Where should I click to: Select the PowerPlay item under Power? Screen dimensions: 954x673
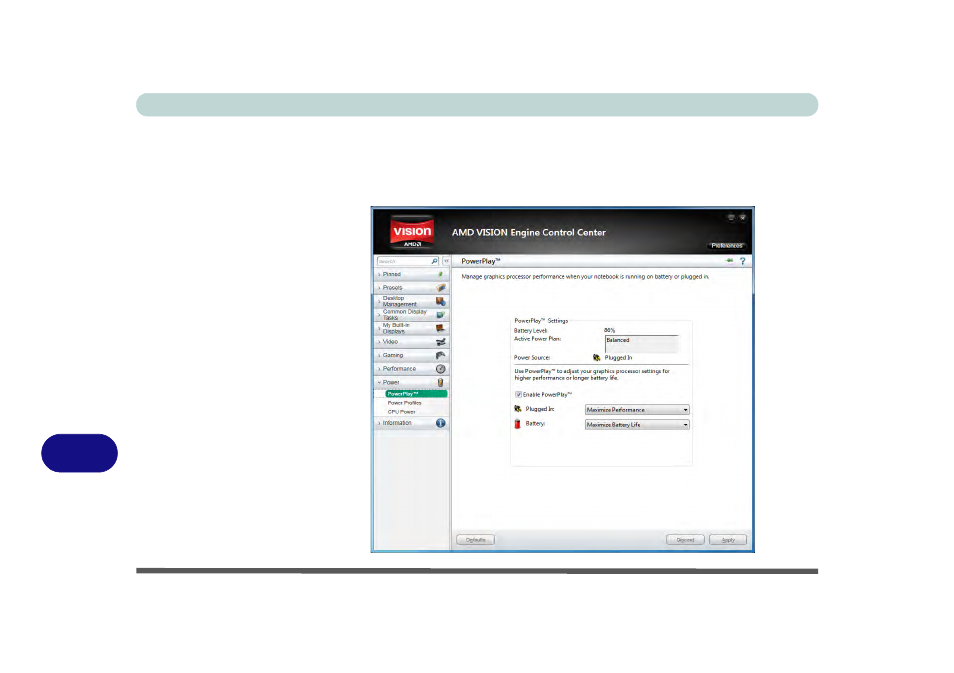pyautogui.click(x=416, y=394)
